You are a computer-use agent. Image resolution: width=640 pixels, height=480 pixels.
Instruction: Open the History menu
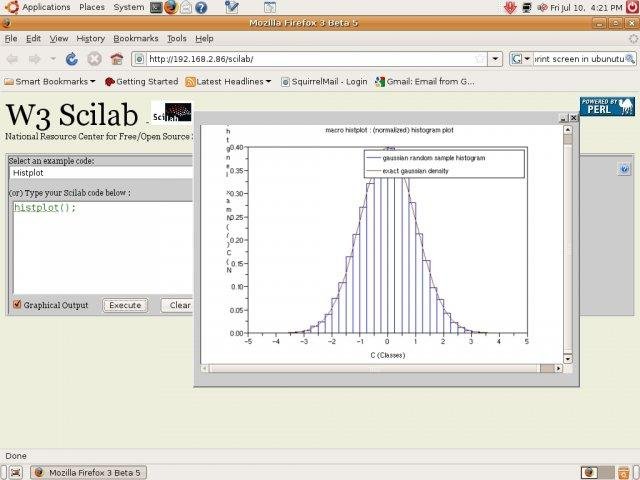tap(91, 38)
